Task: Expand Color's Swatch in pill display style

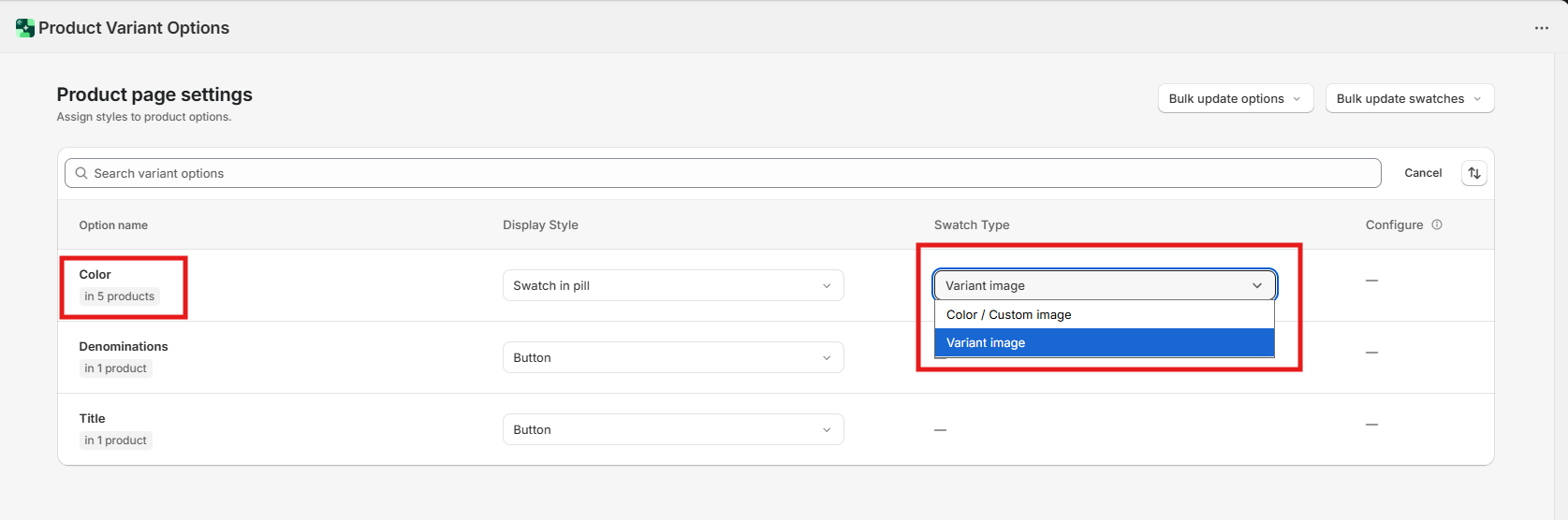Action: (x=672, y=285)
